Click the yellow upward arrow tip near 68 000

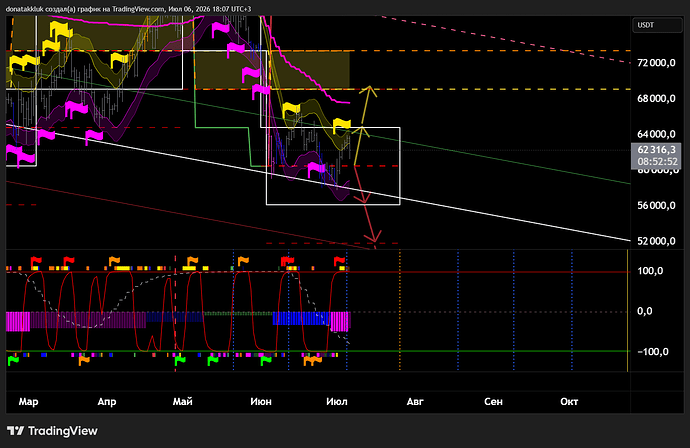[369, 88]
